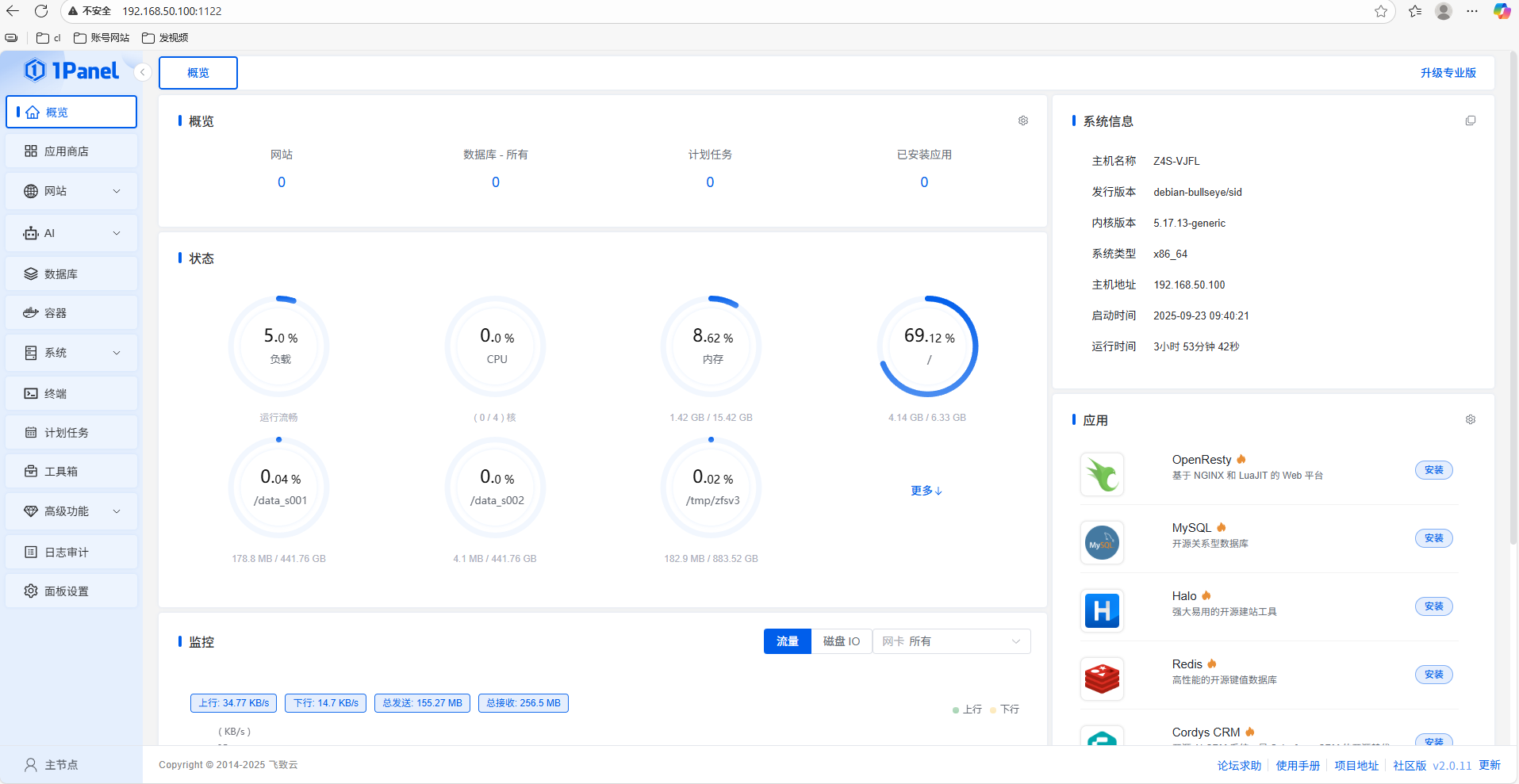Open 应用商店 from the sidebar

tap(71, 151)
